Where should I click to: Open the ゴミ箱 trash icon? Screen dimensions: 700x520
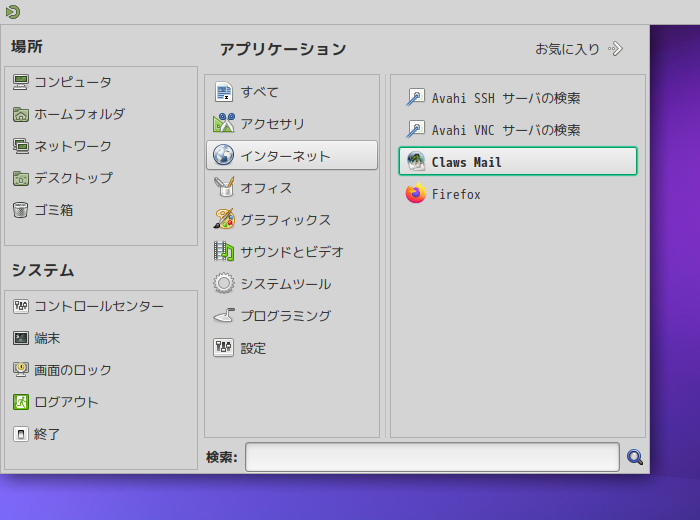[21, 210]
